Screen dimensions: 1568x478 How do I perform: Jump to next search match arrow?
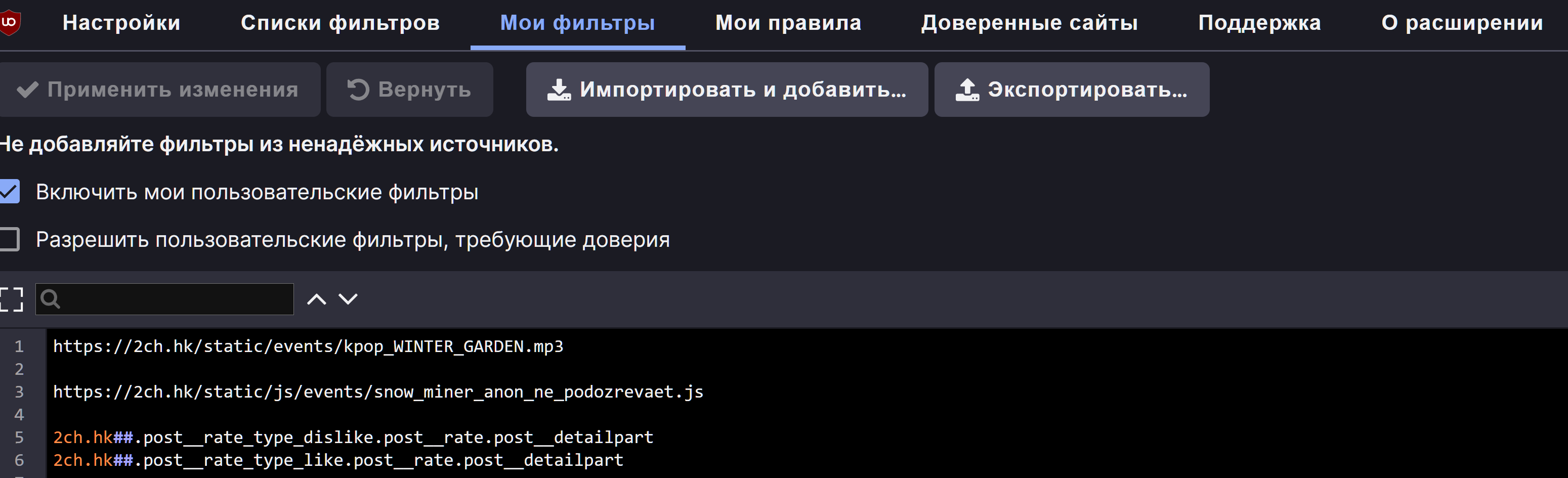(x=348, y=299)
